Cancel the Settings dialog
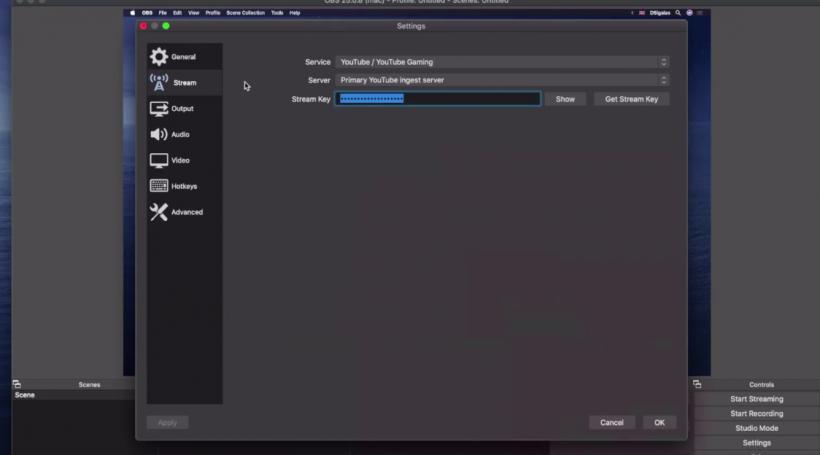This screenshot has height=455, width=820. click(612, 423)
